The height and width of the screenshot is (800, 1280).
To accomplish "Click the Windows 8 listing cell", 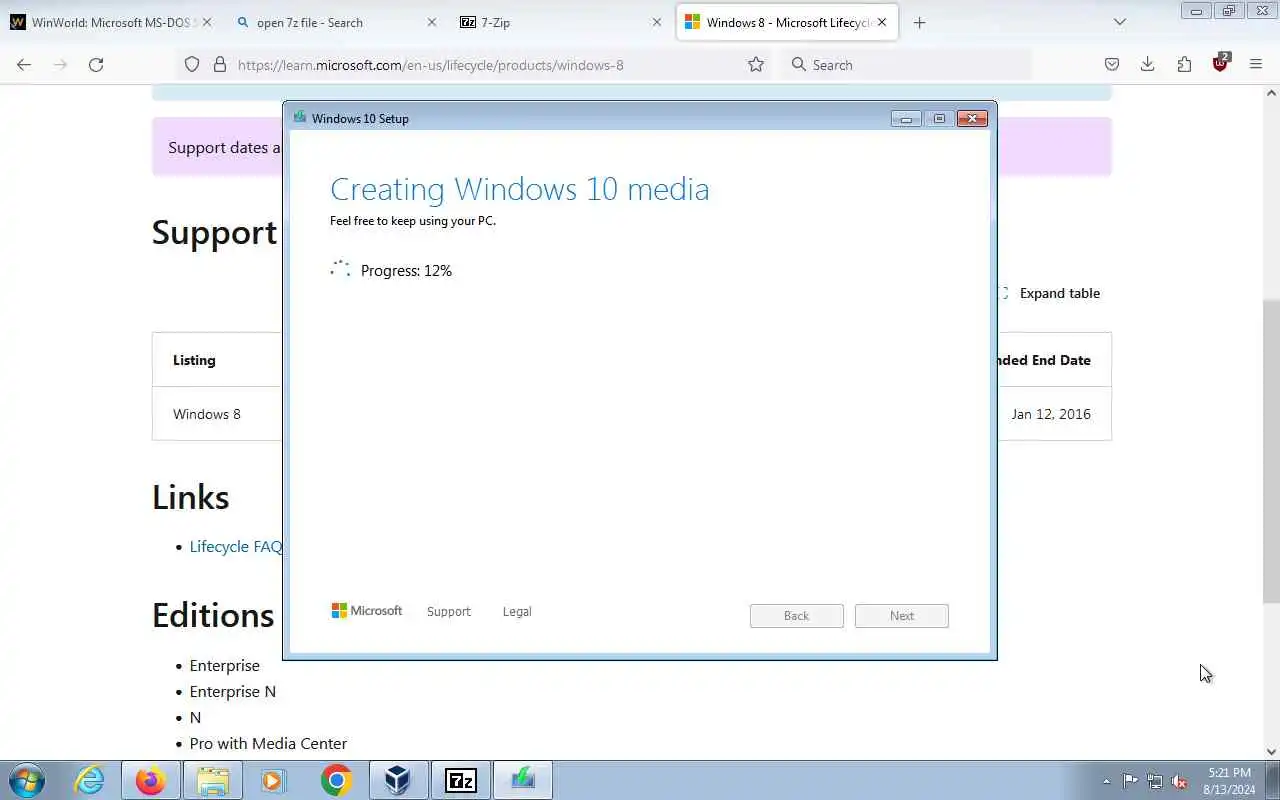I will (207, 414).
